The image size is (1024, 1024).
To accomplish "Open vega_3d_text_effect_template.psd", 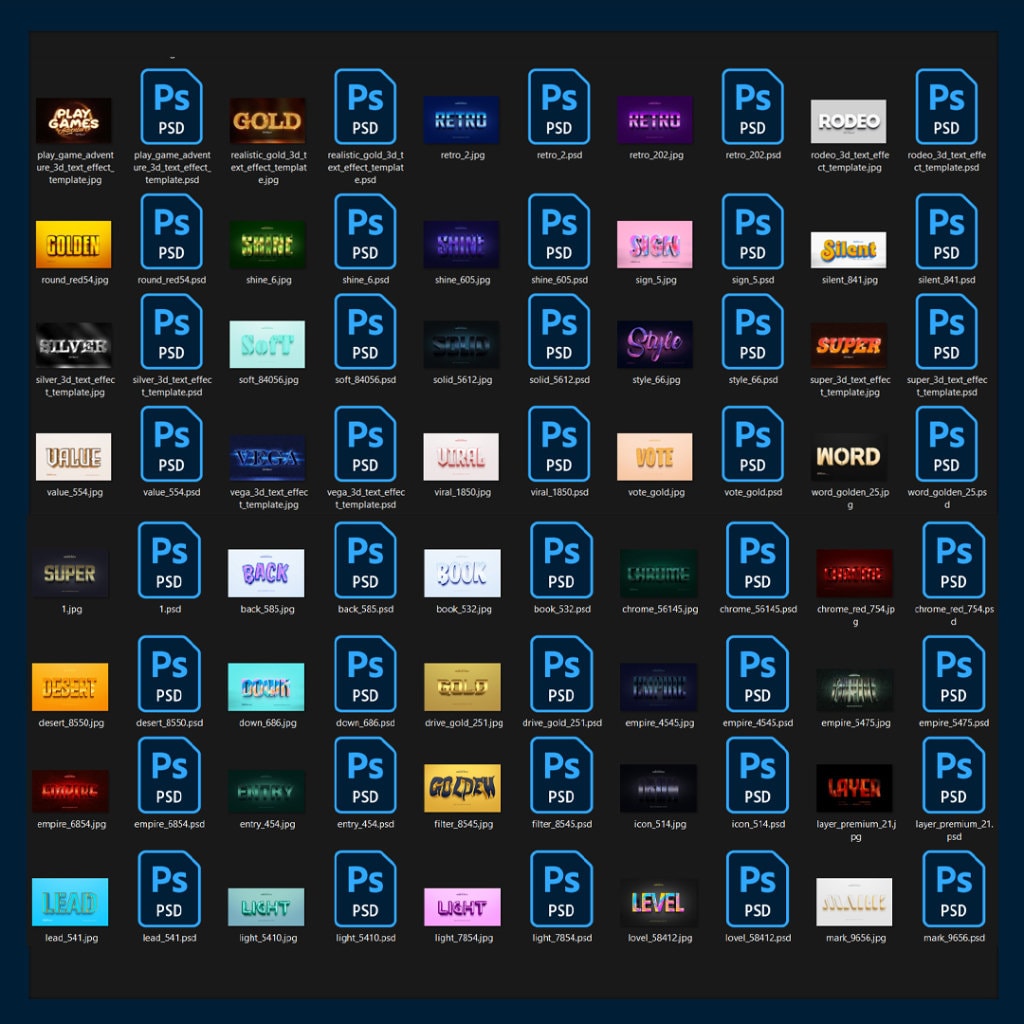I will (x=364, y=447).
